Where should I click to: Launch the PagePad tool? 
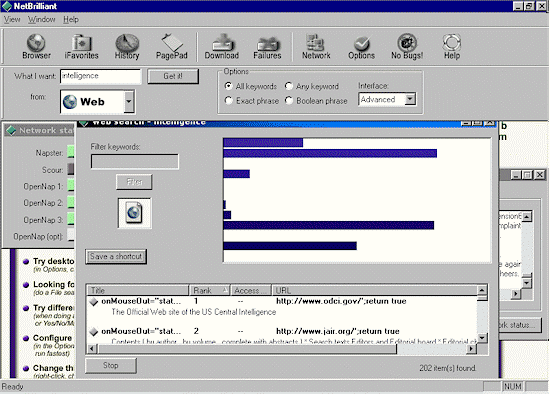(172, 47)
